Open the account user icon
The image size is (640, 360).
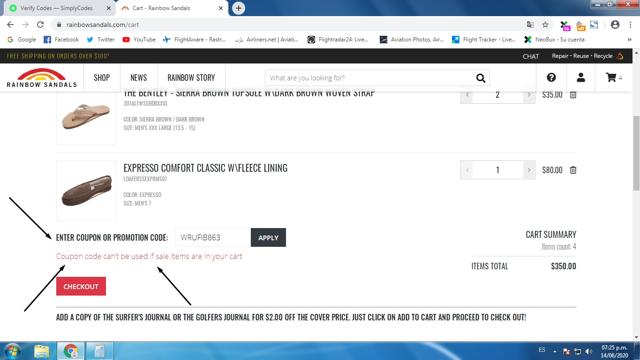point(580,78)
